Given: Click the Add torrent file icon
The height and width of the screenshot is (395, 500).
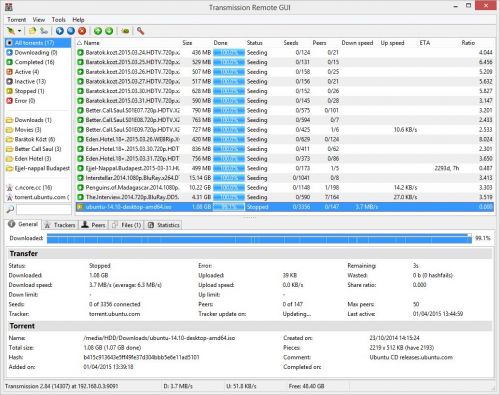Looking at the screenshot, I should pyautogui.click(x=32, y=31).
